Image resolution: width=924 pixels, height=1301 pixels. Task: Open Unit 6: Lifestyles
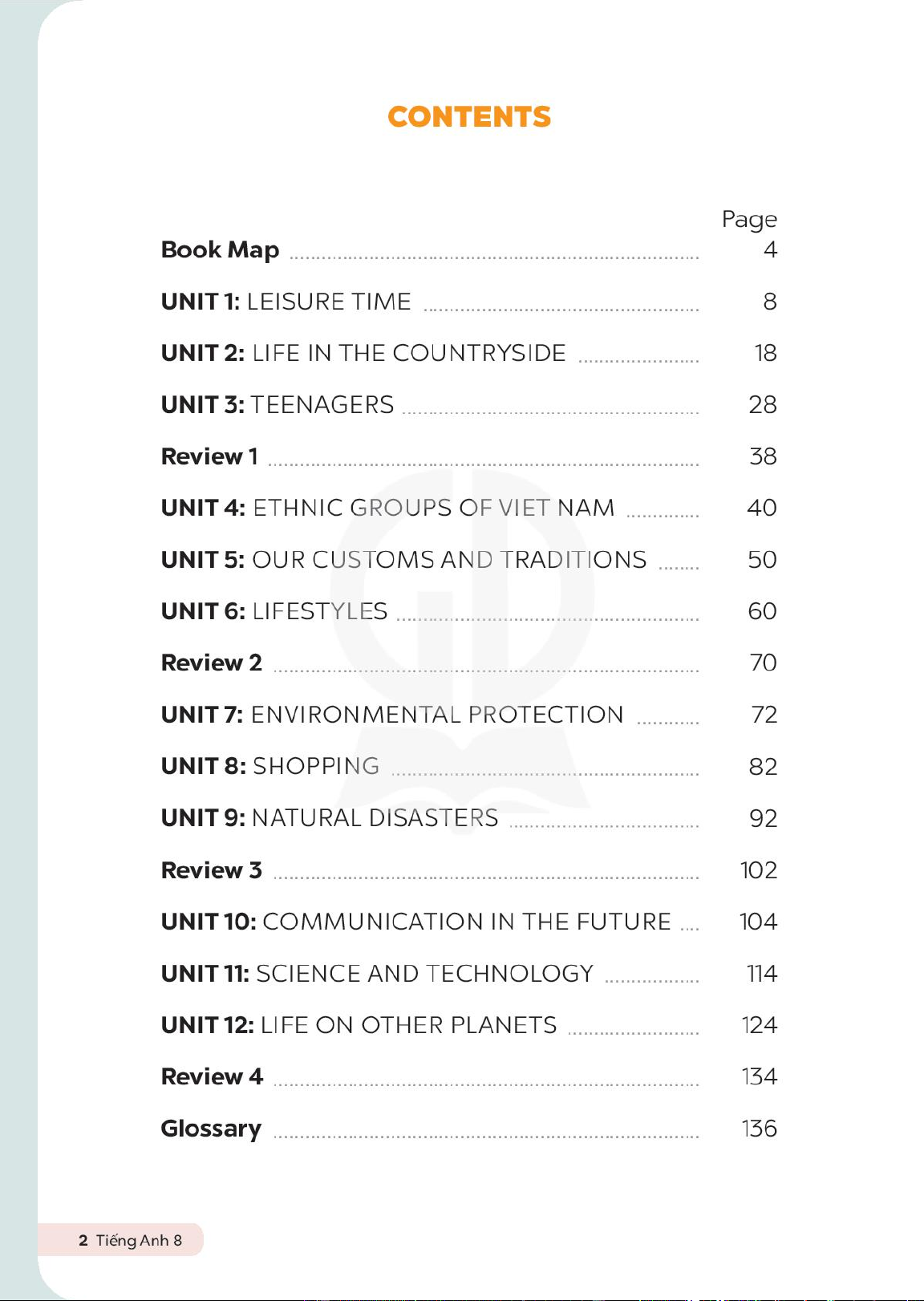[x=274, y=611]
